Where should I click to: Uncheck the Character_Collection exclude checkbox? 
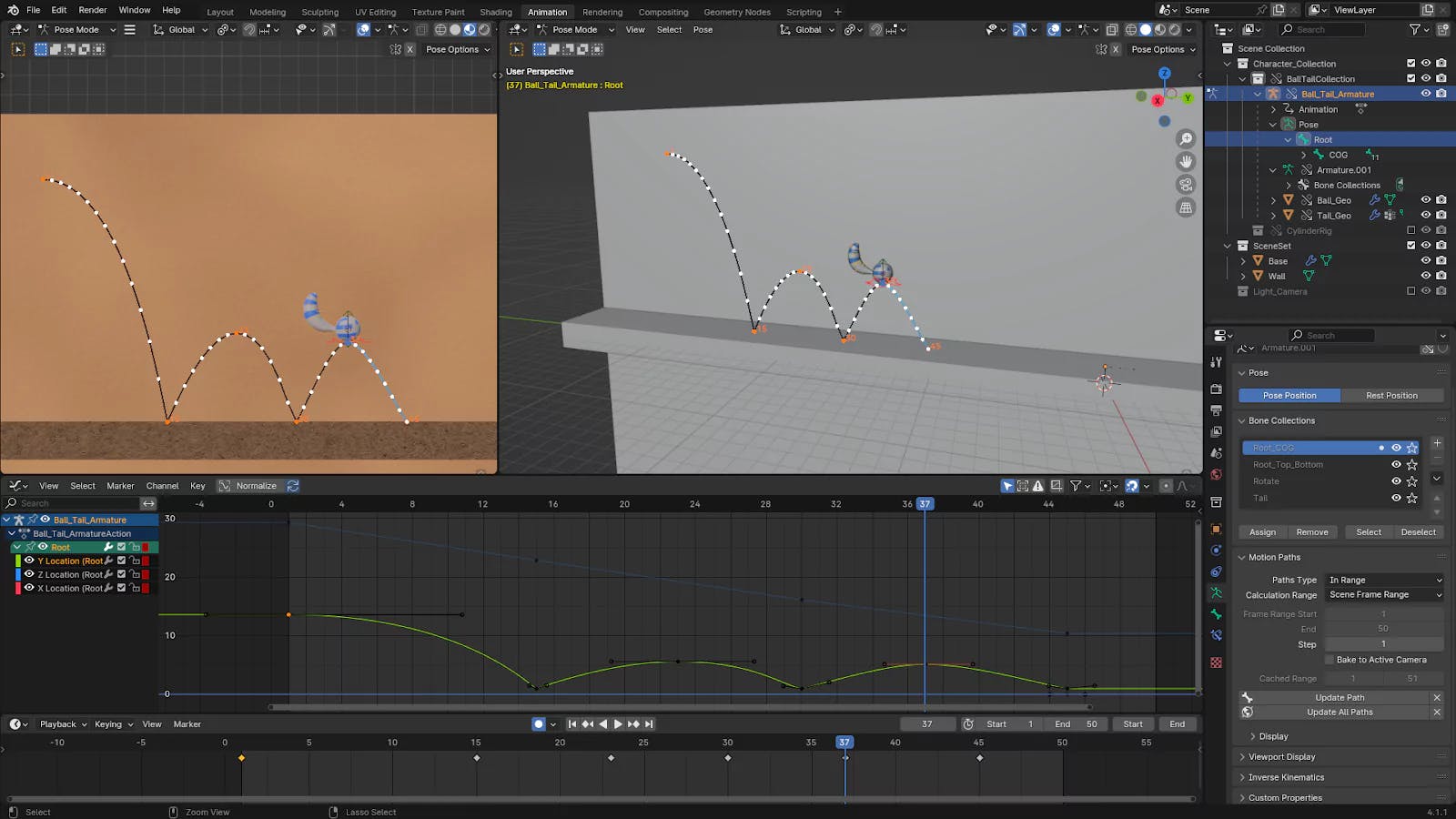click(x=1411, y=64)
